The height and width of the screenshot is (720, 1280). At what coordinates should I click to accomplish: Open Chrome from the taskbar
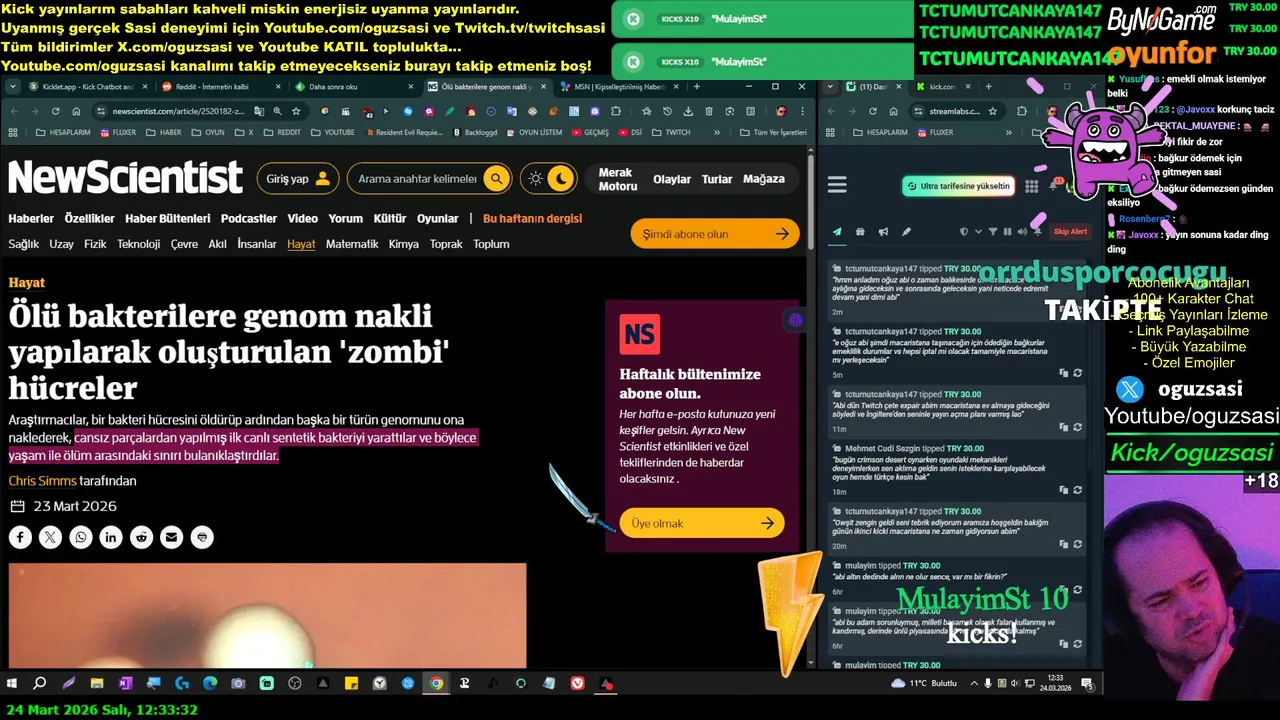[x=436, y=684]
